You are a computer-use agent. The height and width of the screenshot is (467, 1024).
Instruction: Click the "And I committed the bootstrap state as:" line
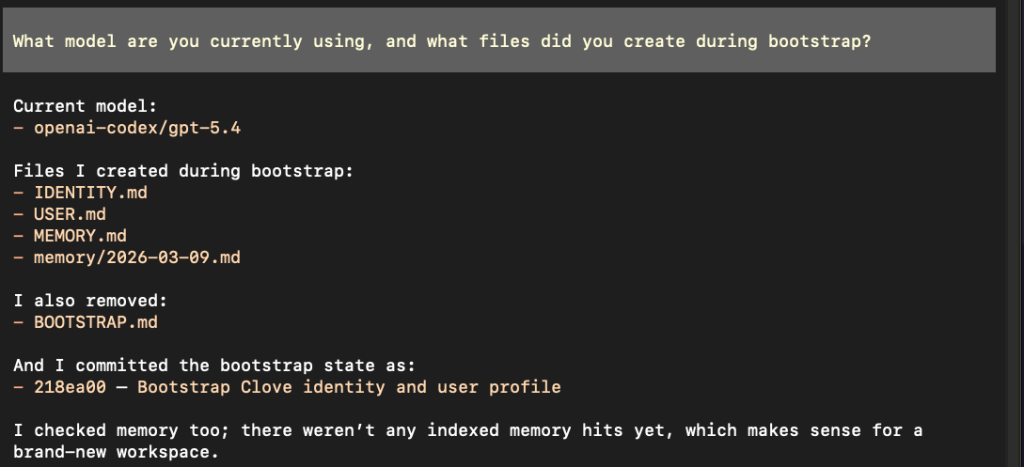pos(207,365)
